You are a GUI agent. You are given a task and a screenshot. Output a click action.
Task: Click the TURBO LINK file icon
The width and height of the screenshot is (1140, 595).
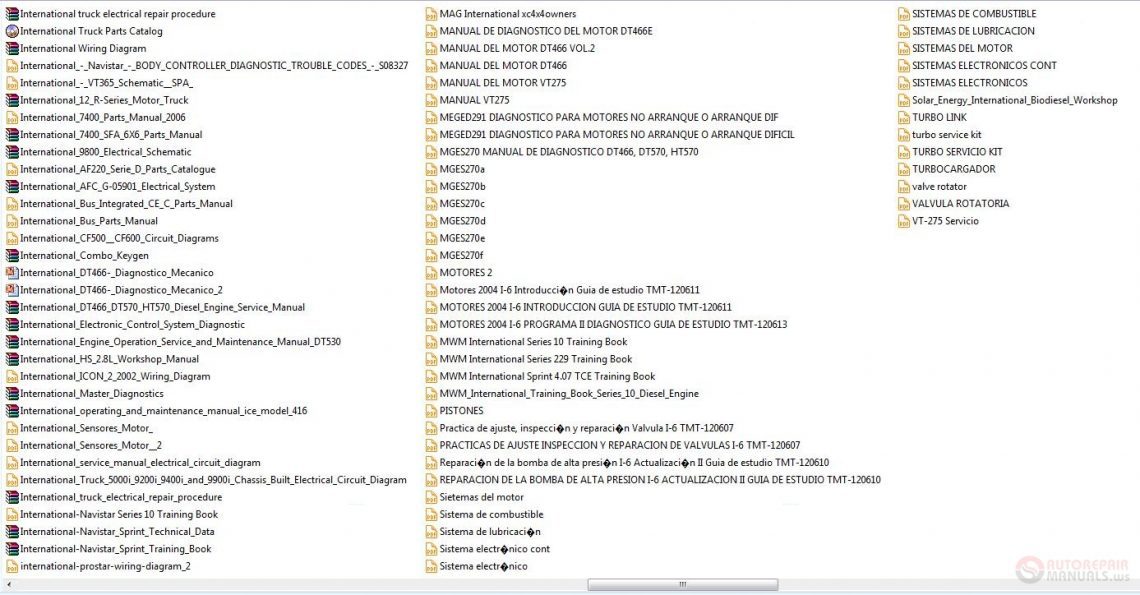point(906,117)
